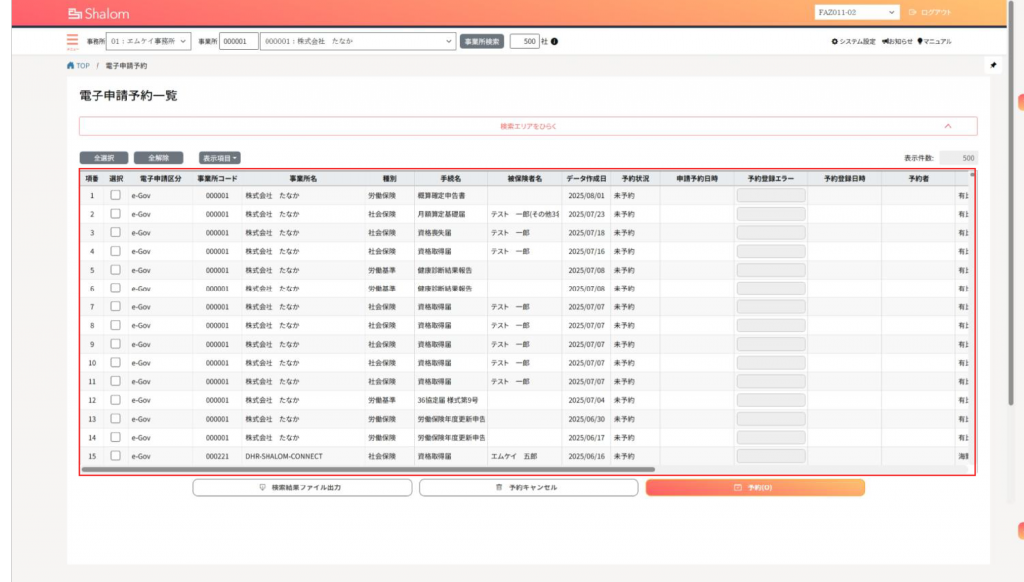
Task: Click the 事業所 code input field
Action: point(238,41)
